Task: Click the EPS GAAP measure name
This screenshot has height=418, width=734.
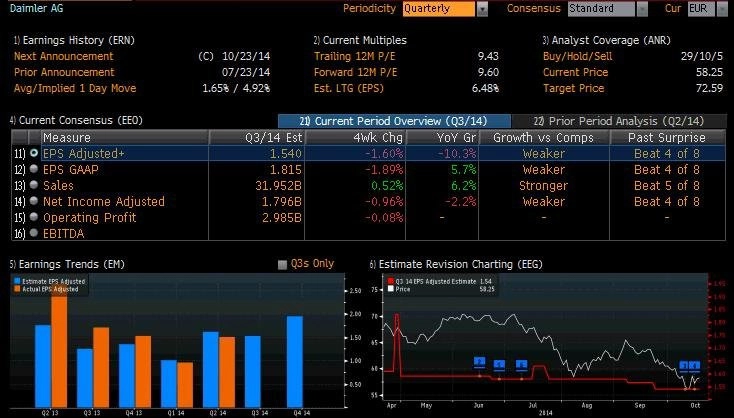Action: (x=71, y=169)
